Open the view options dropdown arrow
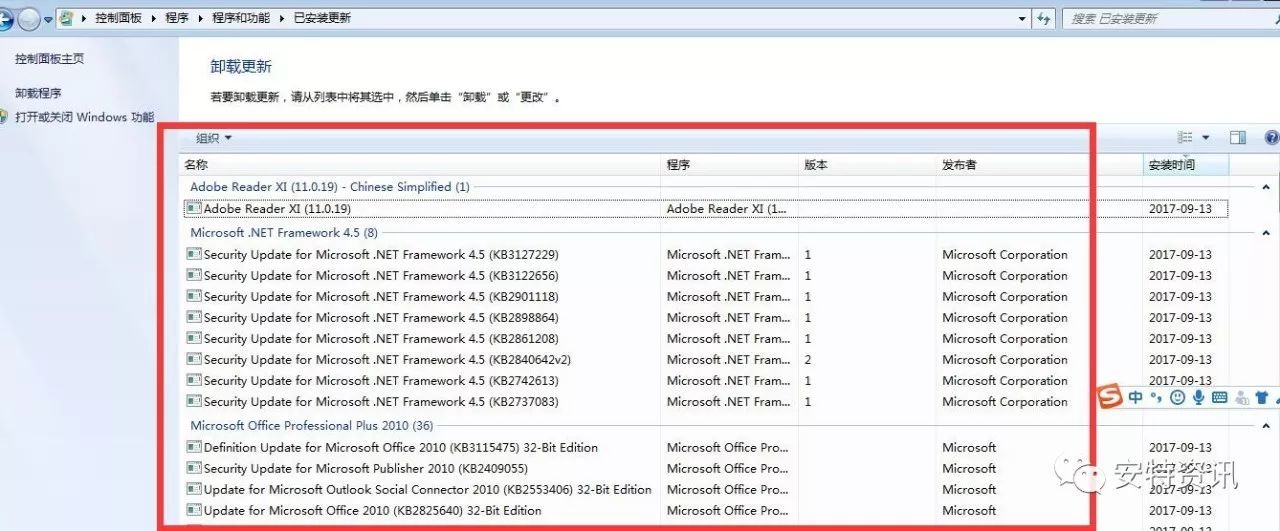Screen dimensions: 1280x531 (x=1205, y=138)
